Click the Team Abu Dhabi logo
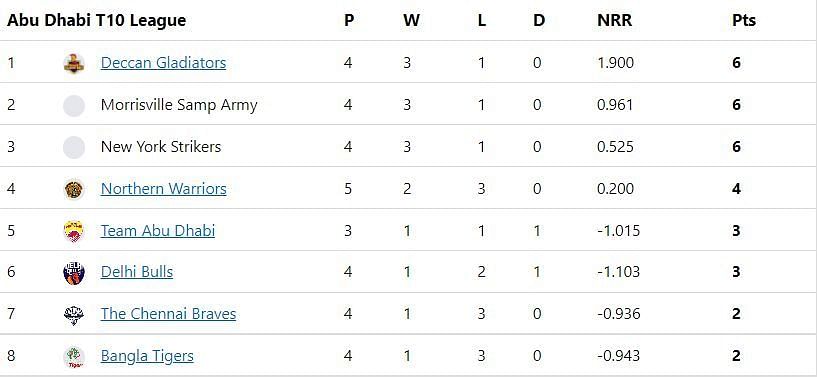This screenshot has height=377, width=817. (74, 231)
